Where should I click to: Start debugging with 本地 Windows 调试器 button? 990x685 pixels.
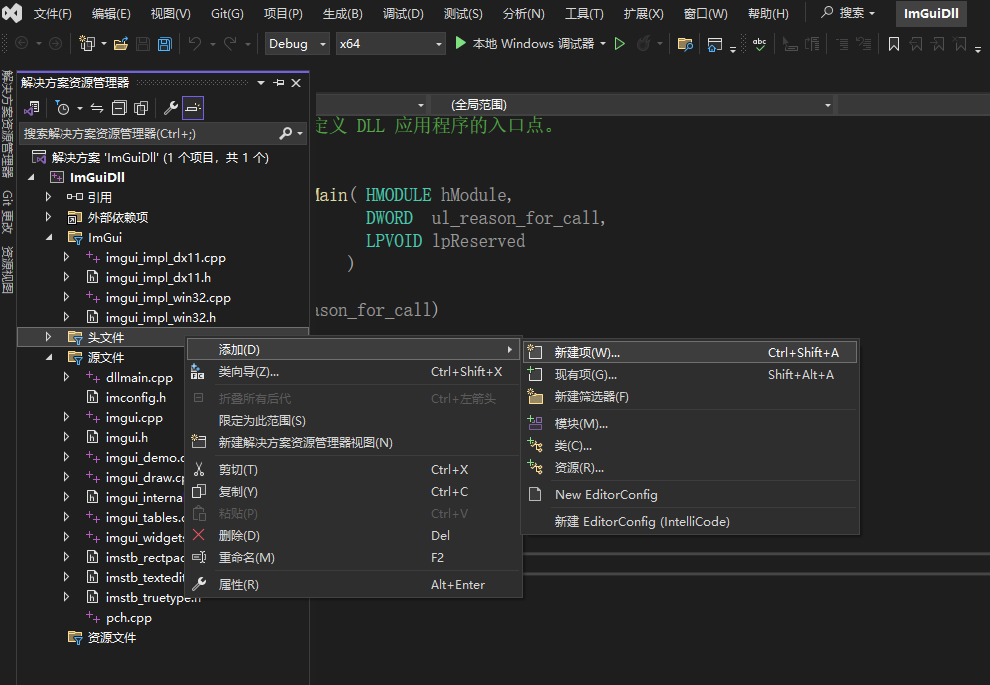(524, 44)
